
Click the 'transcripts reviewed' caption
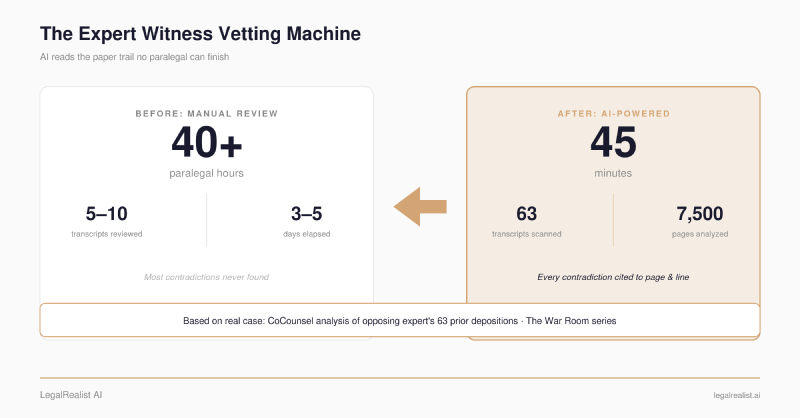tap(107, 234)
